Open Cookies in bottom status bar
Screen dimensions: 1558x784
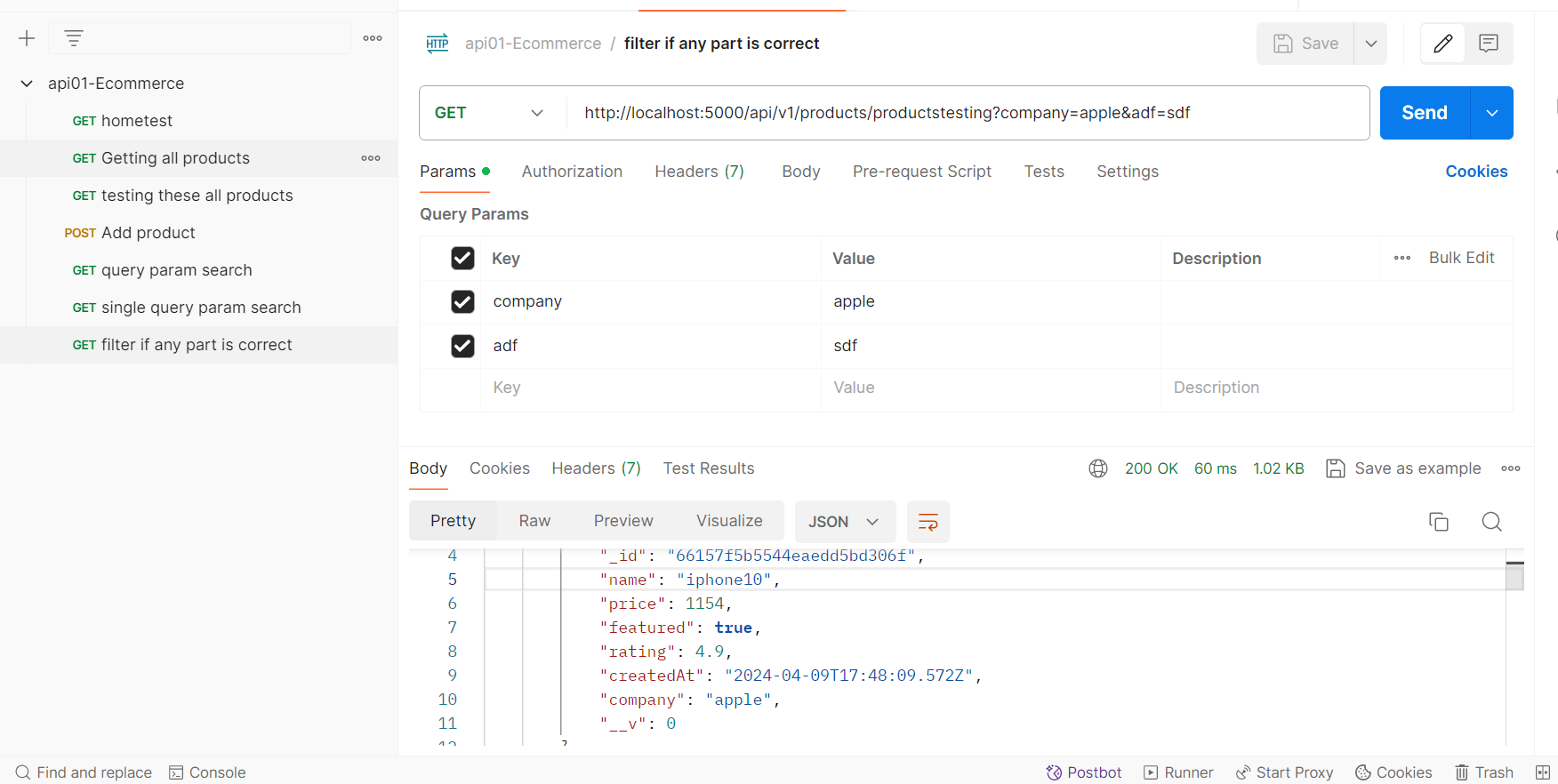1393,772
